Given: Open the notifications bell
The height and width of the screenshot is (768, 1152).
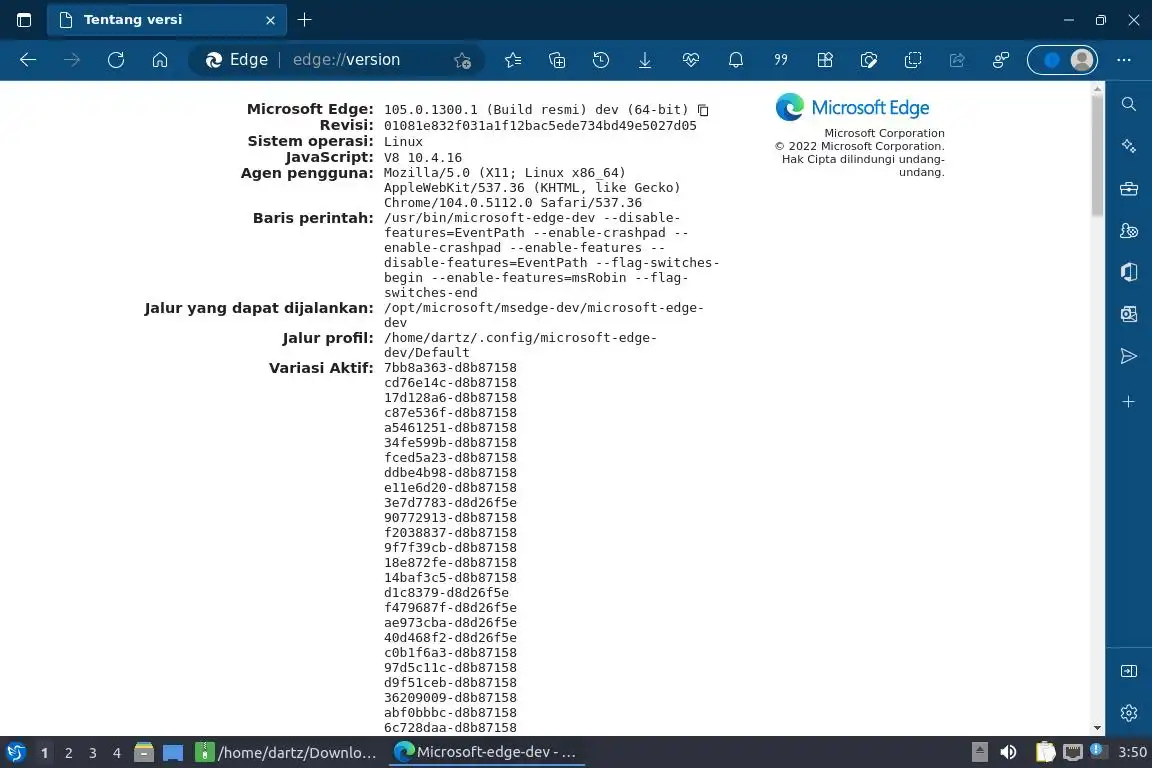Looking at the screenshot, I should coord(735,60).
